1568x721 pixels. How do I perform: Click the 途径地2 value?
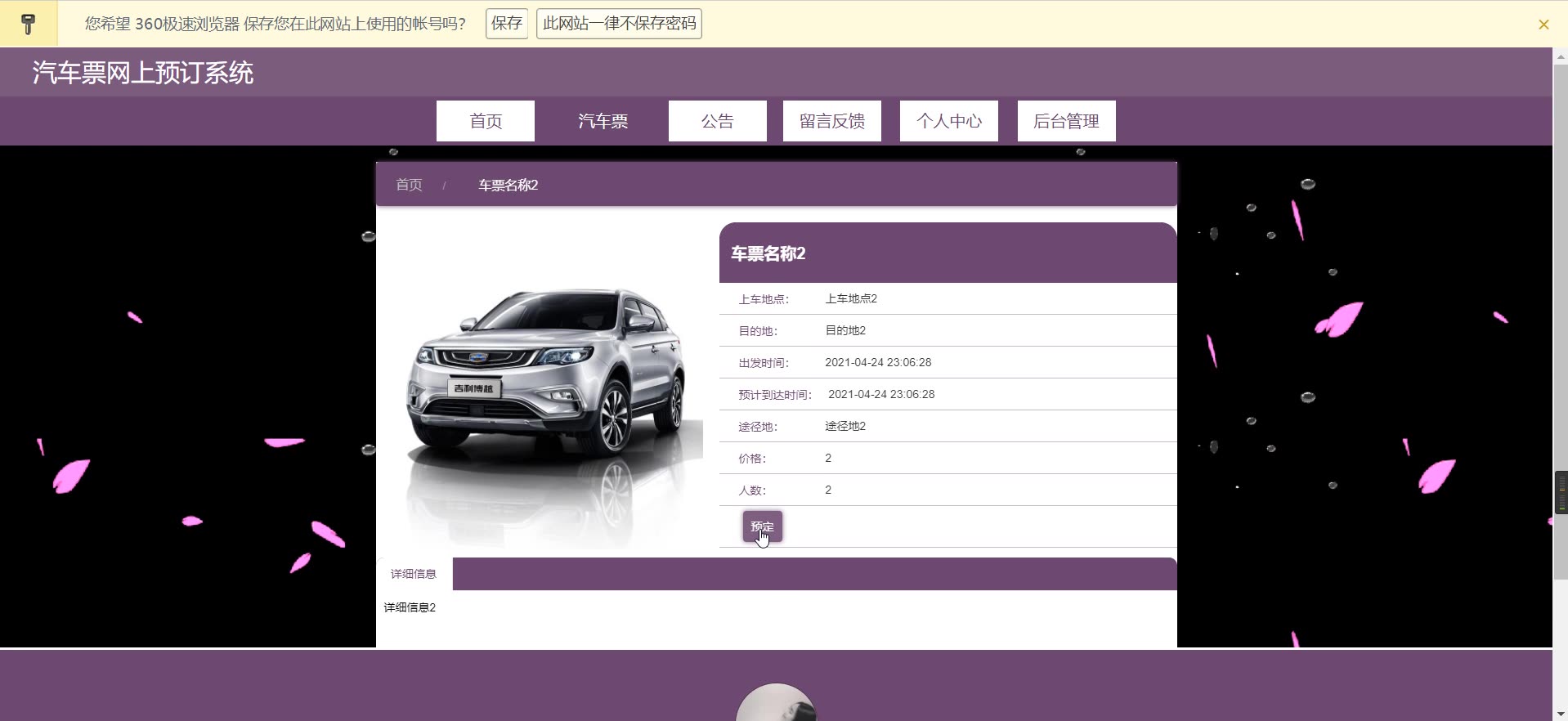(845, 426)
